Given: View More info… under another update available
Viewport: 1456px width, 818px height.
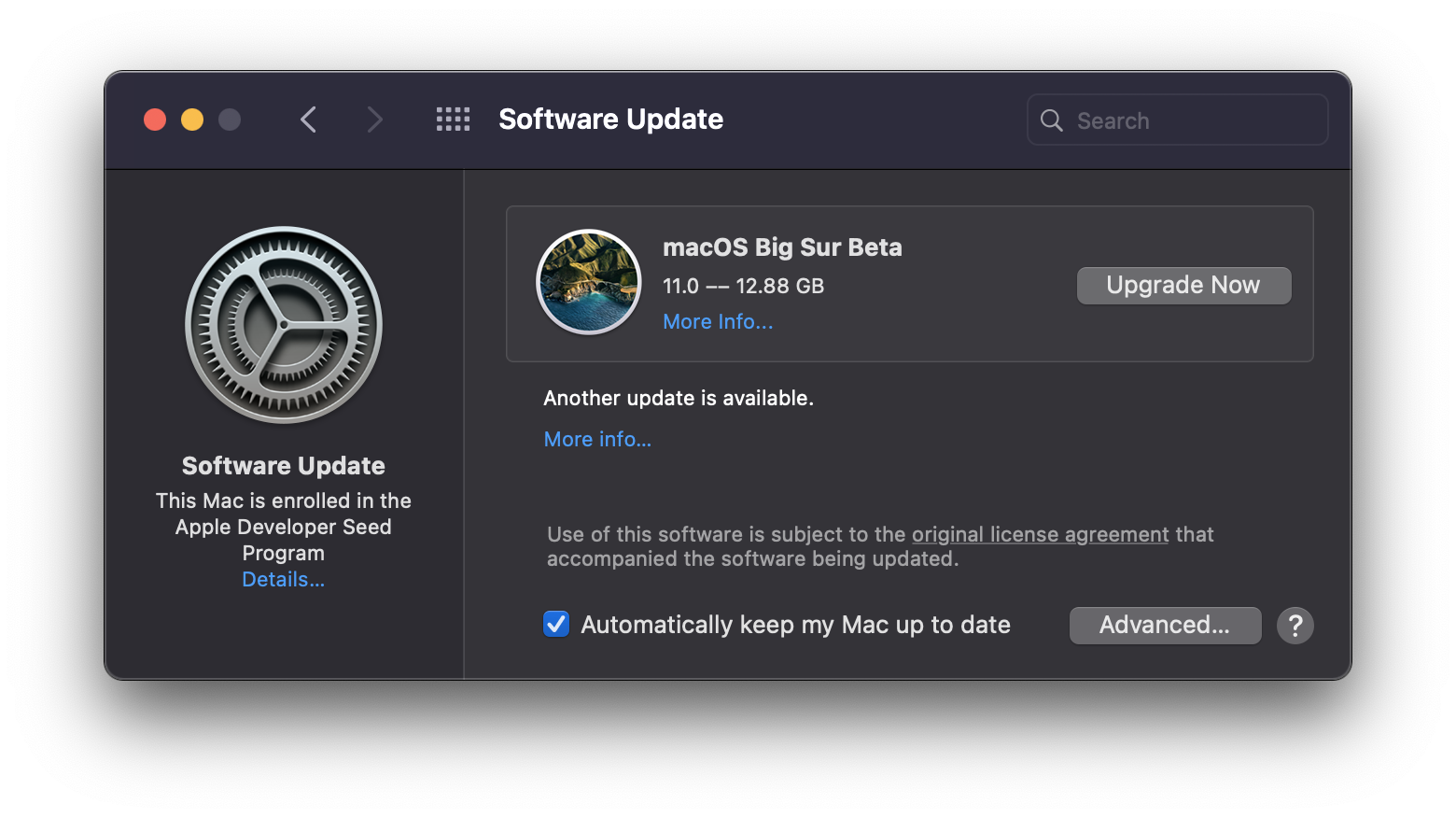Looking at the screenshot, I should (597, 440).
